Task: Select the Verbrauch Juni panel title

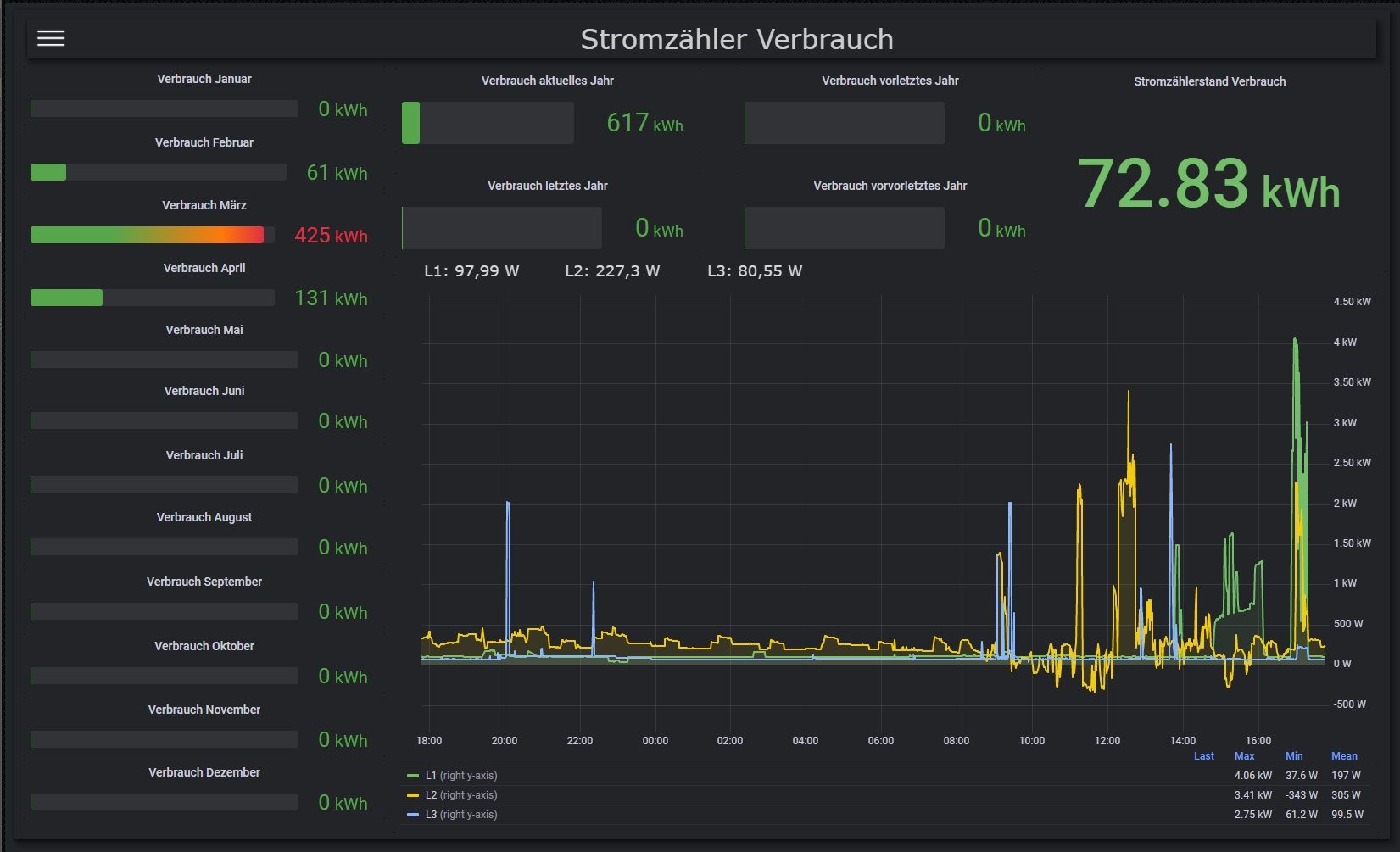Action: click(x=204, y=391)
